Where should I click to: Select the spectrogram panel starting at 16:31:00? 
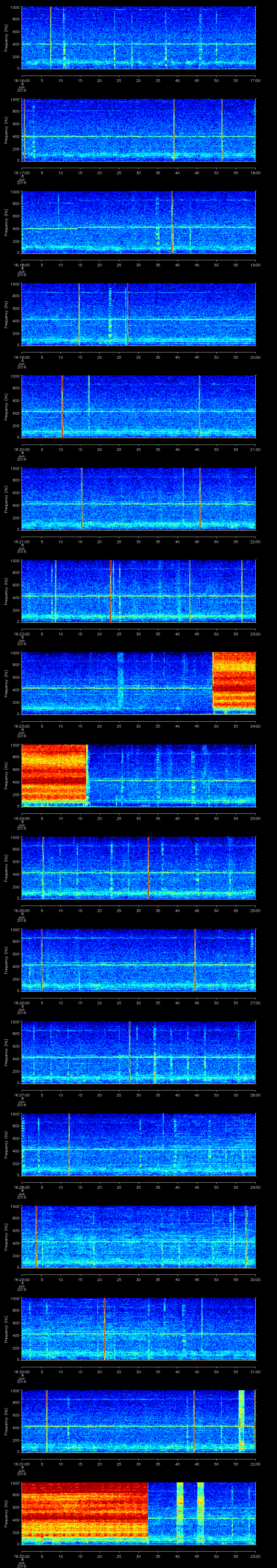(138, 1421)
